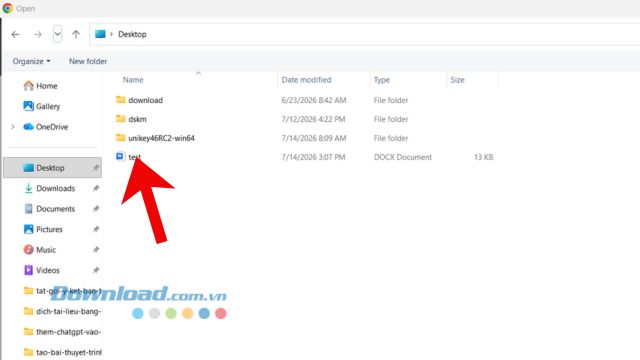Screen dimensions: 640x360
Task: Click Desktop in the address bar
Action: [x=132, y=34]
